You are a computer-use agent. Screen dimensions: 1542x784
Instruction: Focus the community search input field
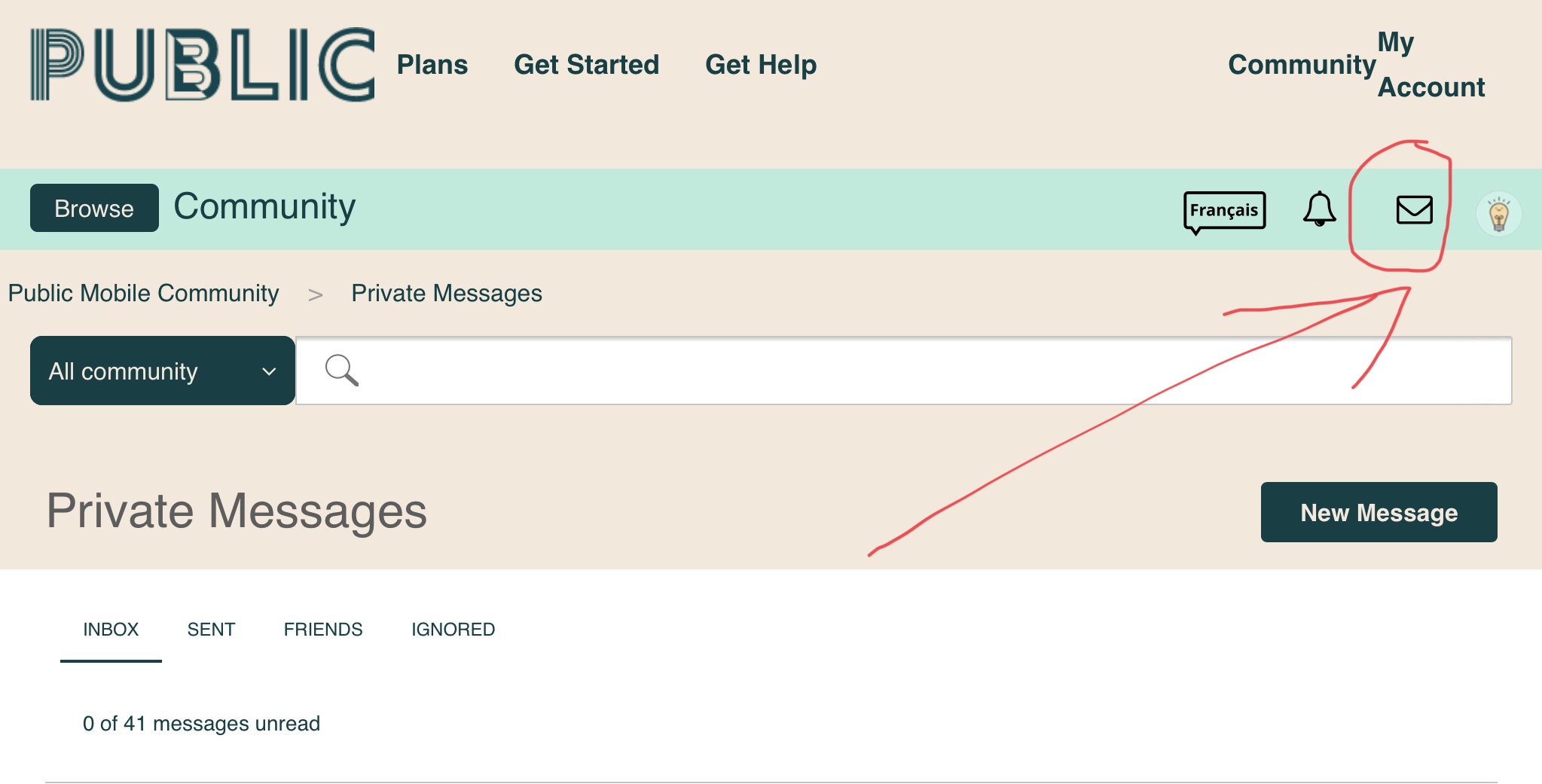pyautogui.click(x=904, y=371)
